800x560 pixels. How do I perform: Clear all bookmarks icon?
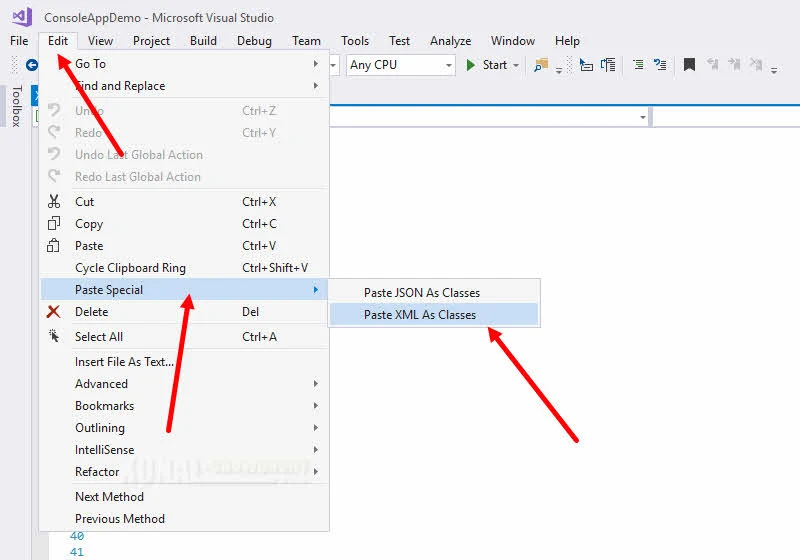[x=756, y=65]
